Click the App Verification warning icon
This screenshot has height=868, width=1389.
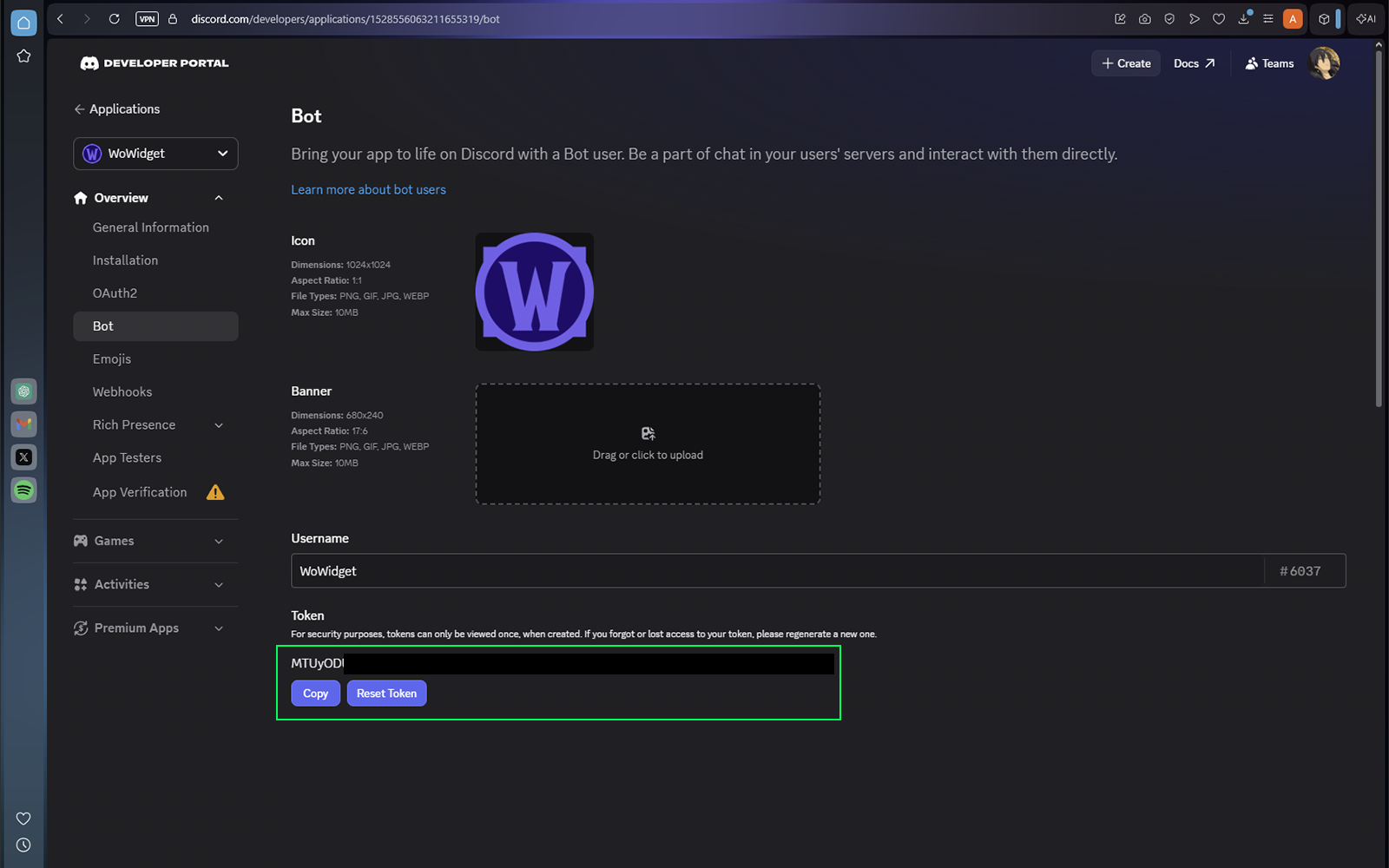tap(215, 492)
